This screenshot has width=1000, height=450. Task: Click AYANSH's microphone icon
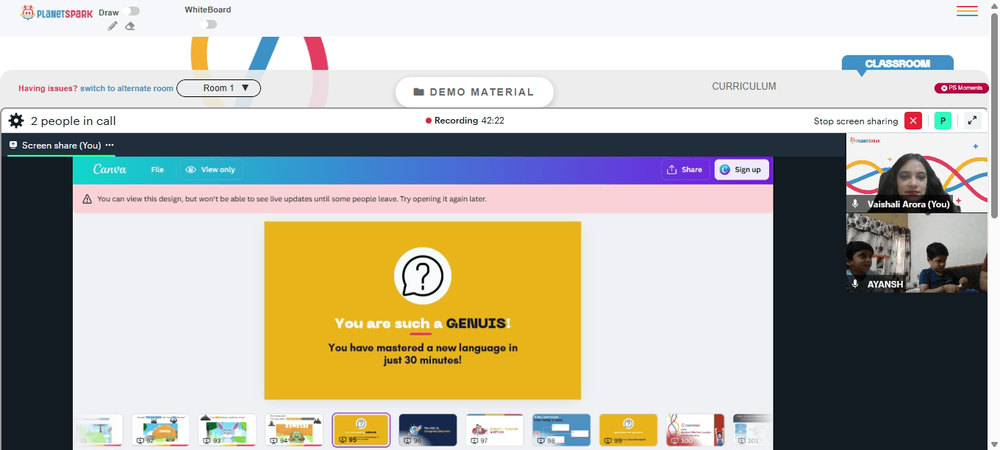point(855,284)
